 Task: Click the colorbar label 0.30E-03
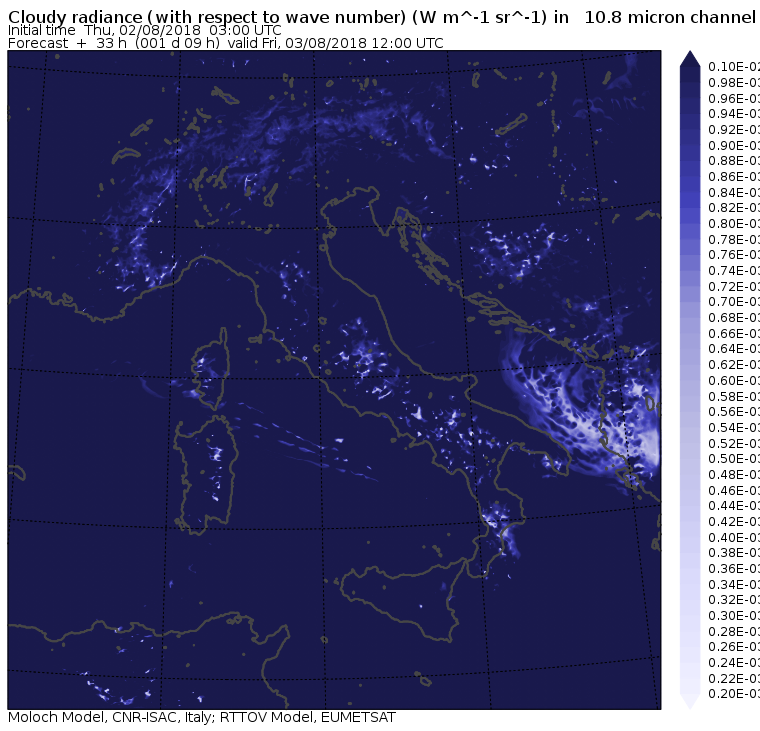[734, 616]
